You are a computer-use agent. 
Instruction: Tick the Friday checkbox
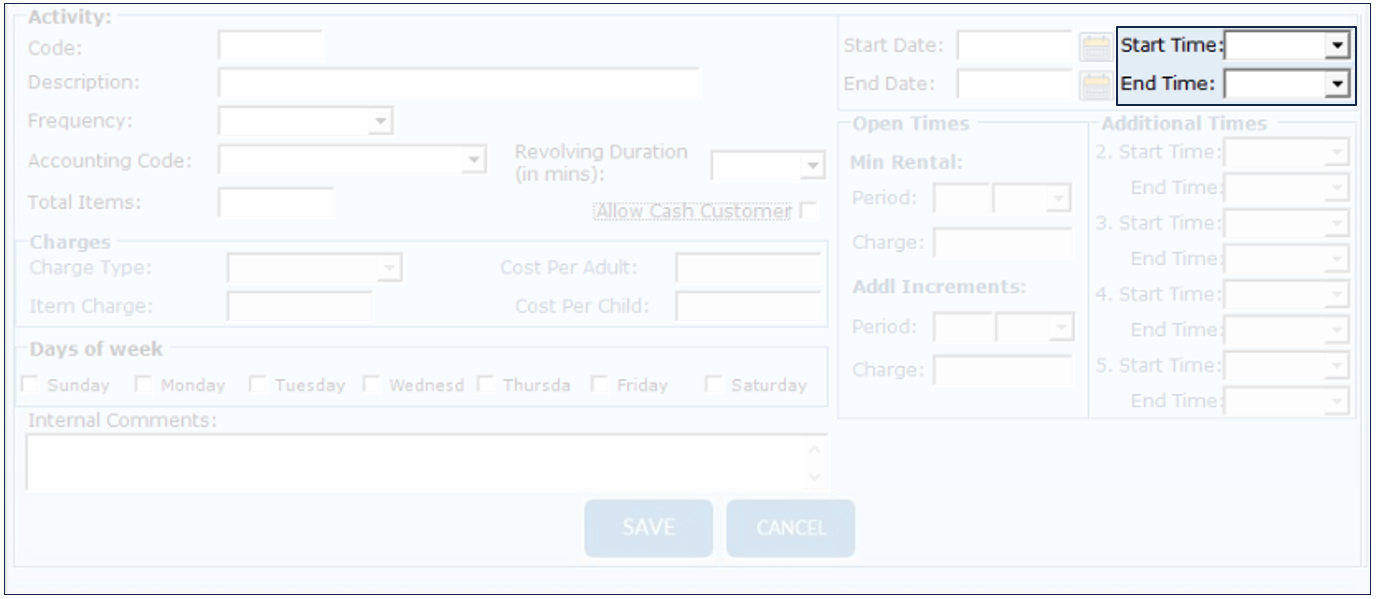click(x=600, y=385)
